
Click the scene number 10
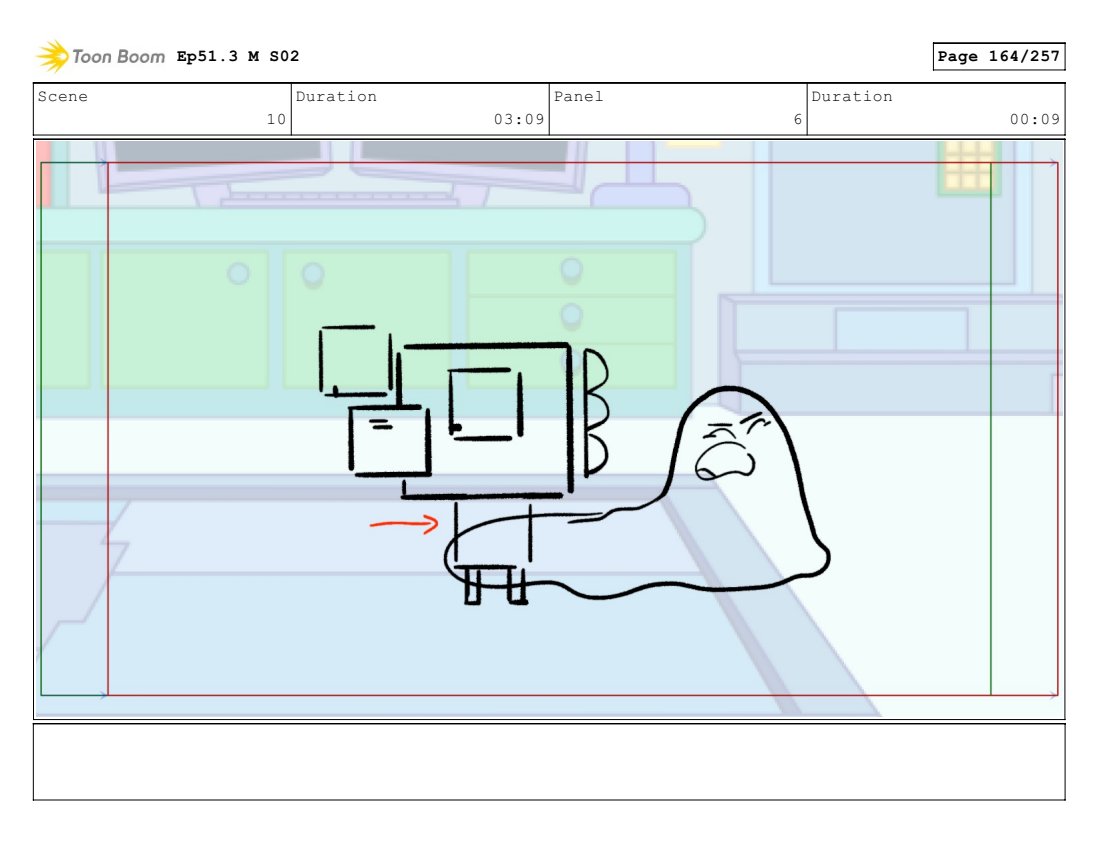coord(275,120)
